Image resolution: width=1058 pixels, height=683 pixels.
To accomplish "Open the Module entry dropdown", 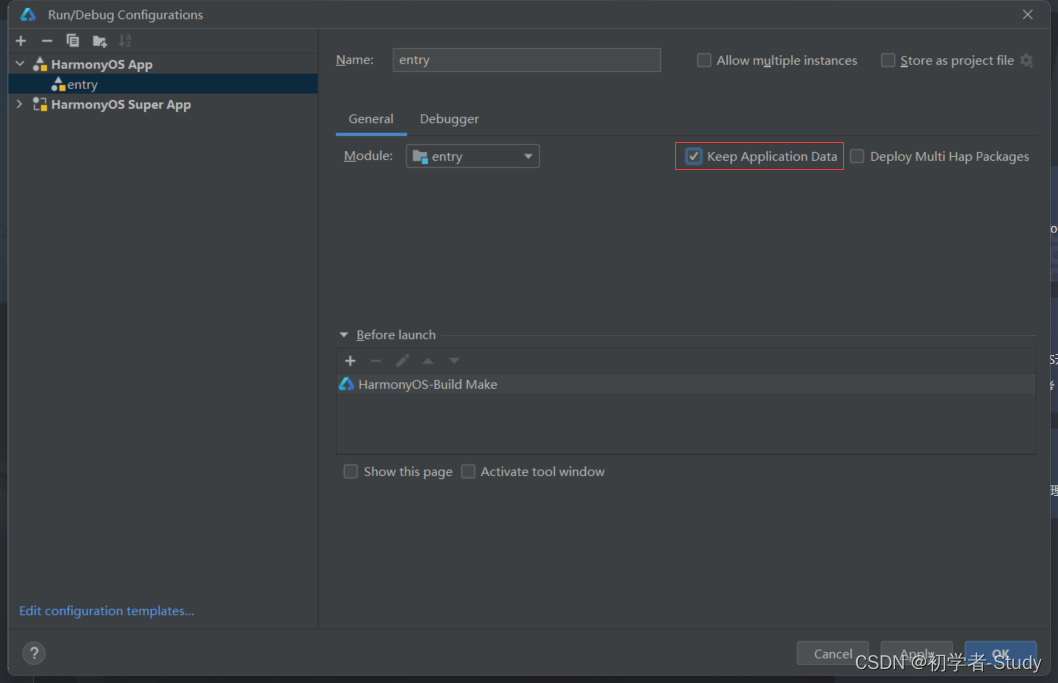I will coord(472,156).
